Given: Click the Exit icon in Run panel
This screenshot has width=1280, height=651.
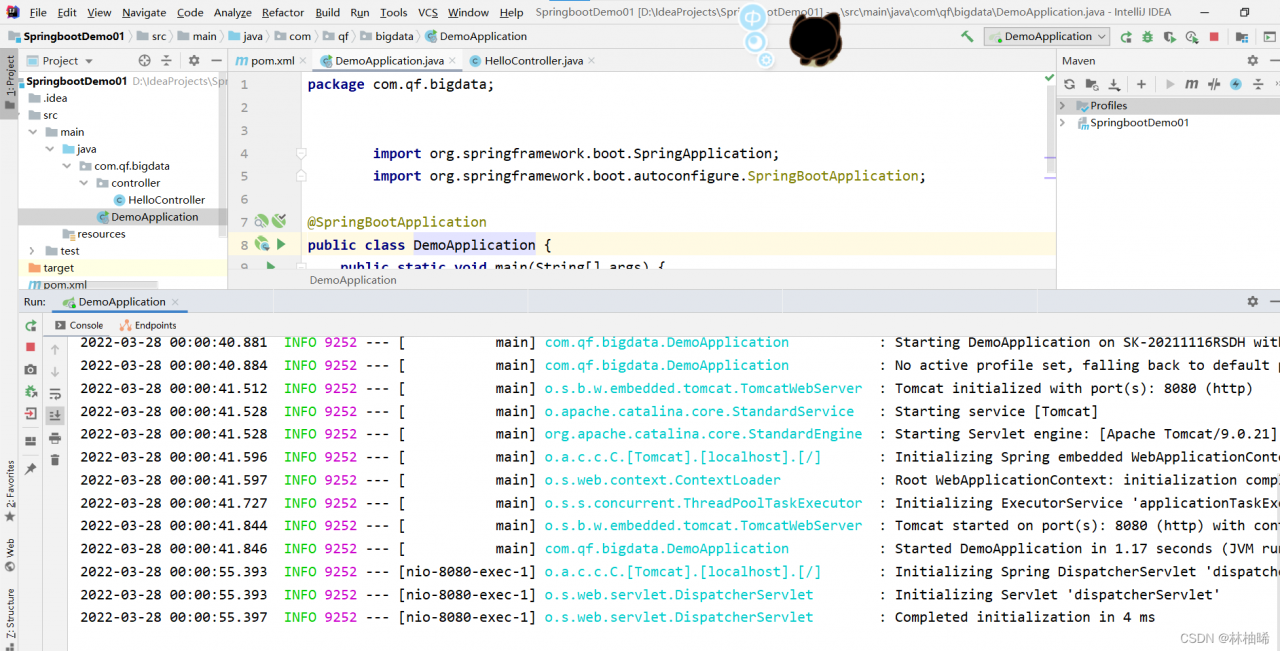Looking at the screenshot, I should [x=31, y=413].
